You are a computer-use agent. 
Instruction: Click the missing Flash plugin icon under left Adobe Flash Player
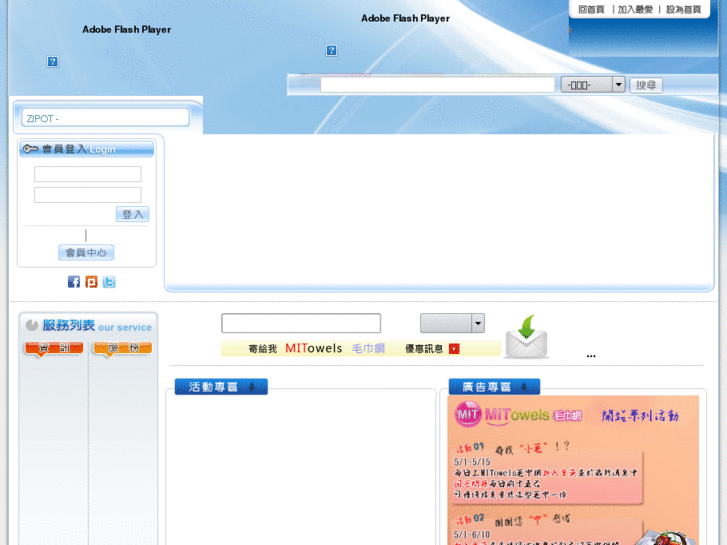click(x=52, y=61)
